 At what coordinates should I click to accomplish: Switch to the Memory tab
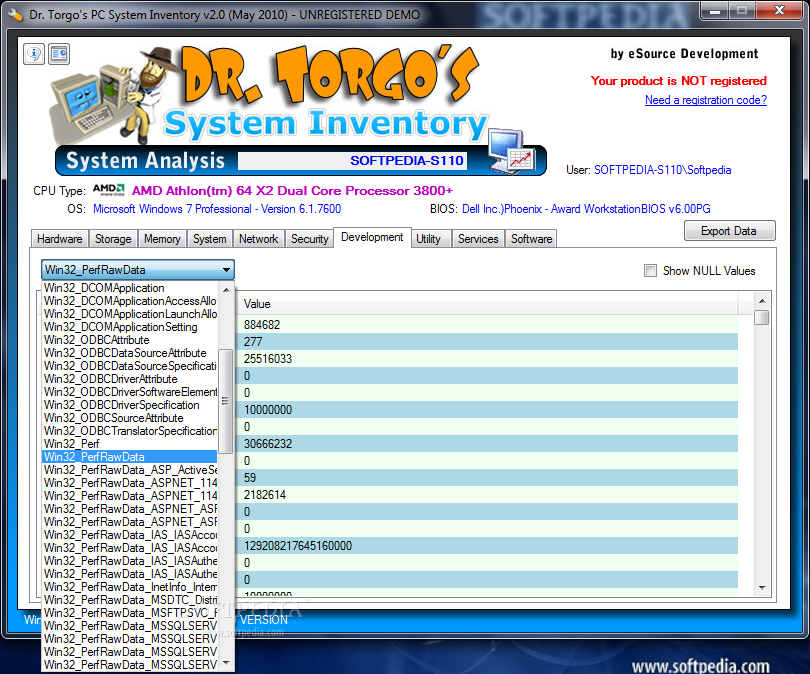[162, 239]
